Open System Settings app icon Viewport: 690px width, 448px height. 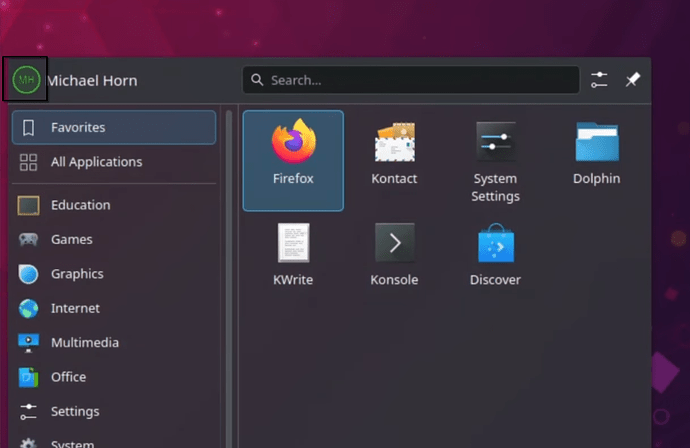coord(495,161)
